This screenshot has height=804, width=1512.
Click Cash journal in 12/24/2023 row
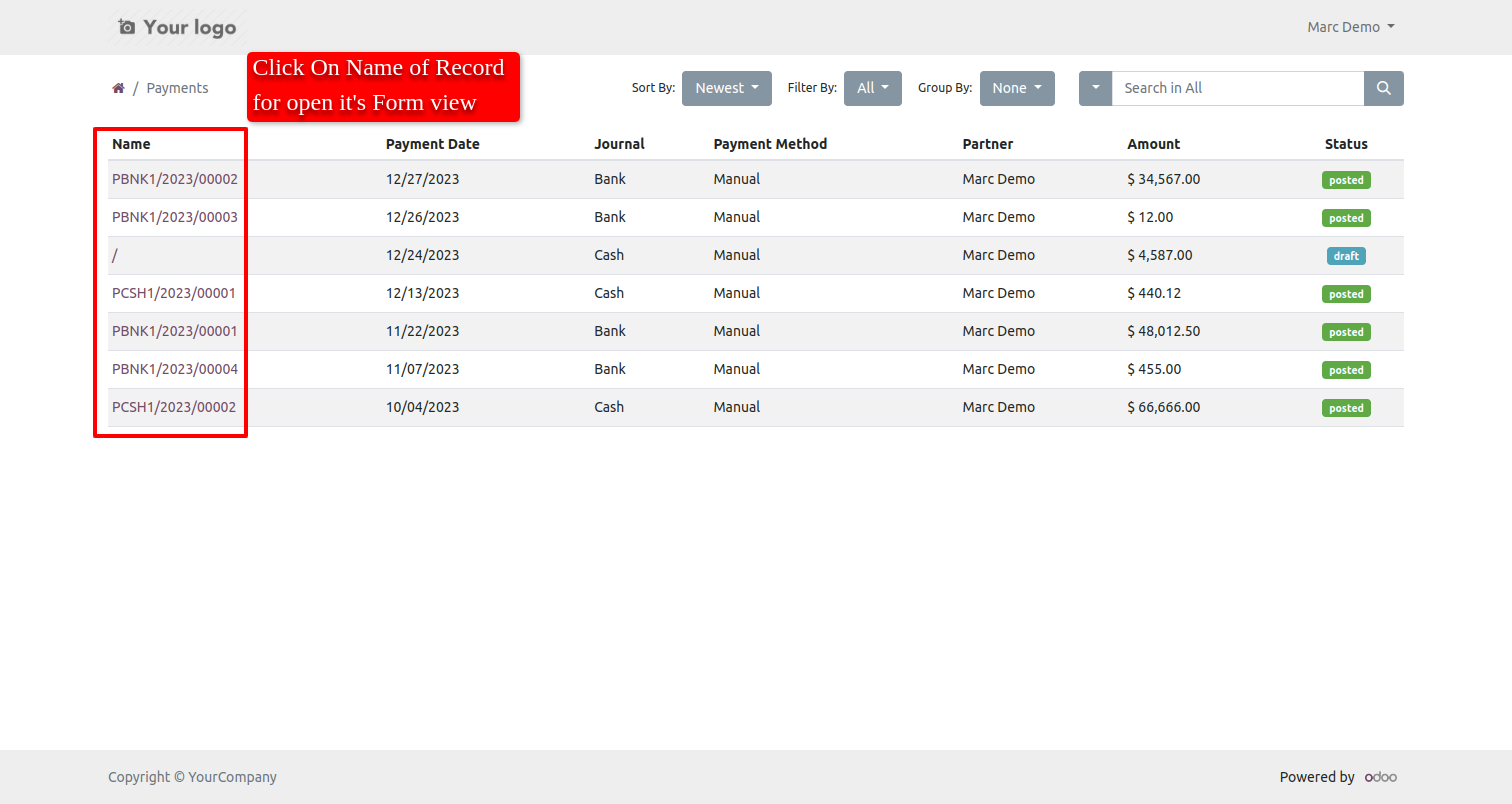609,255
